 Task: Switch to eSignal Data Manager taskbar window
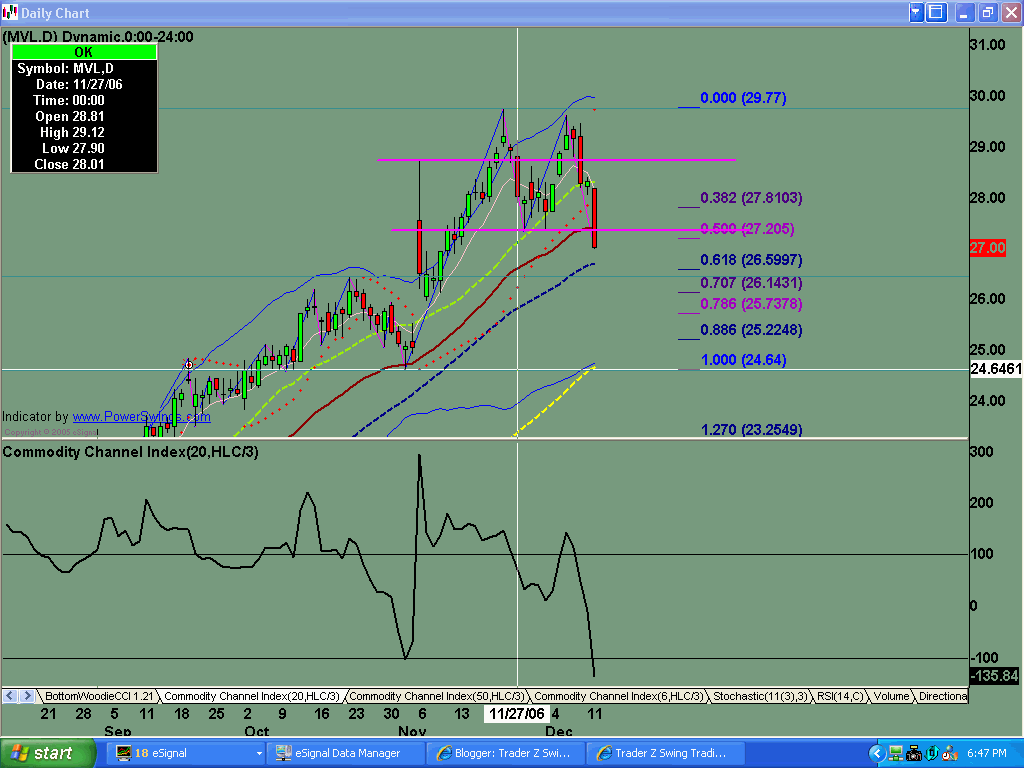pos(346,753)
